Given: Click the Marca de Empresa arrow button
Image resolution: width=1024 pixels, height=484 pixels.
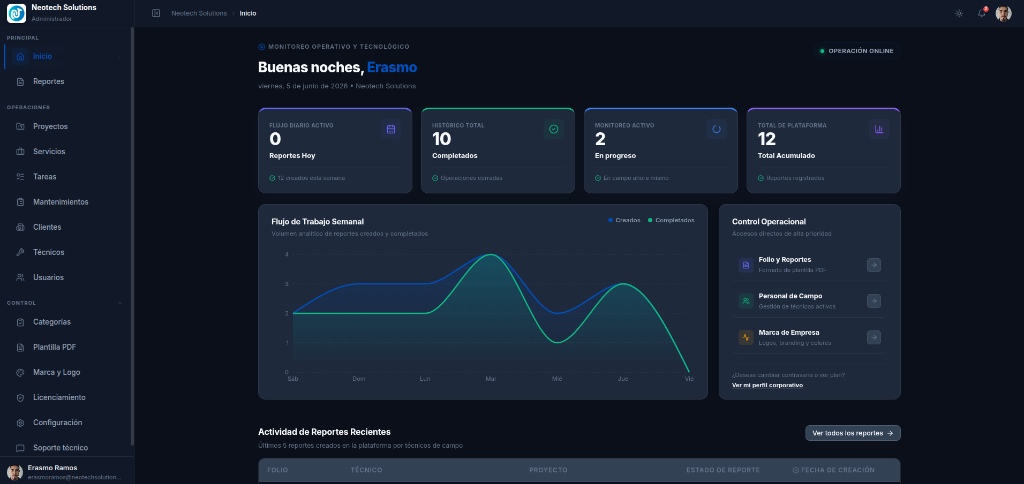Looking at the screenshot, I should point(874,338).
